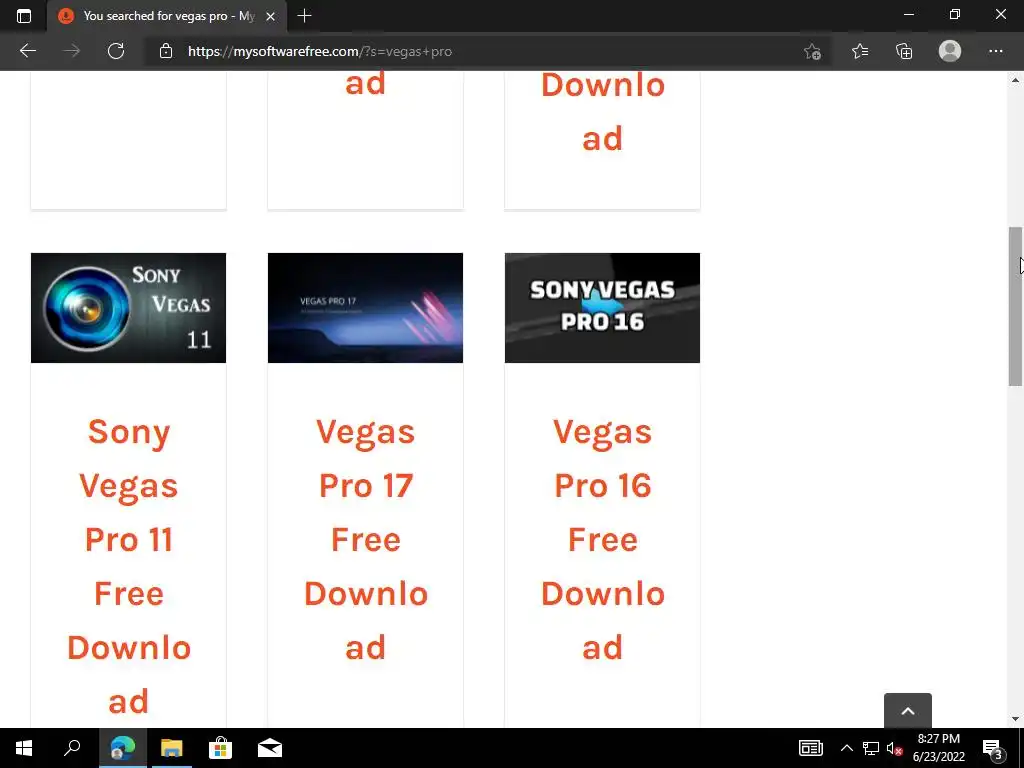Open the clock showing 8:27 PM
Viewport: 1024px width, 768px height.
tap(938, 748)
